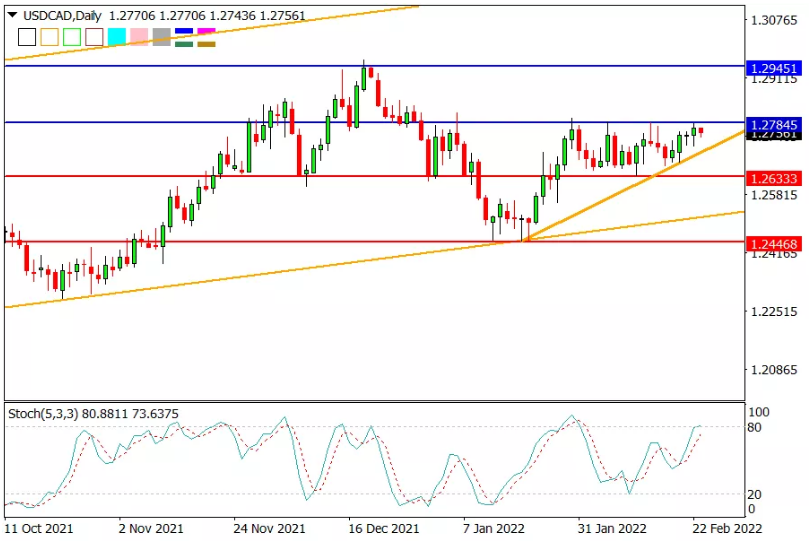Select the cyan filled color swatch
The image size is (810, 549).
tap(117, 37)
